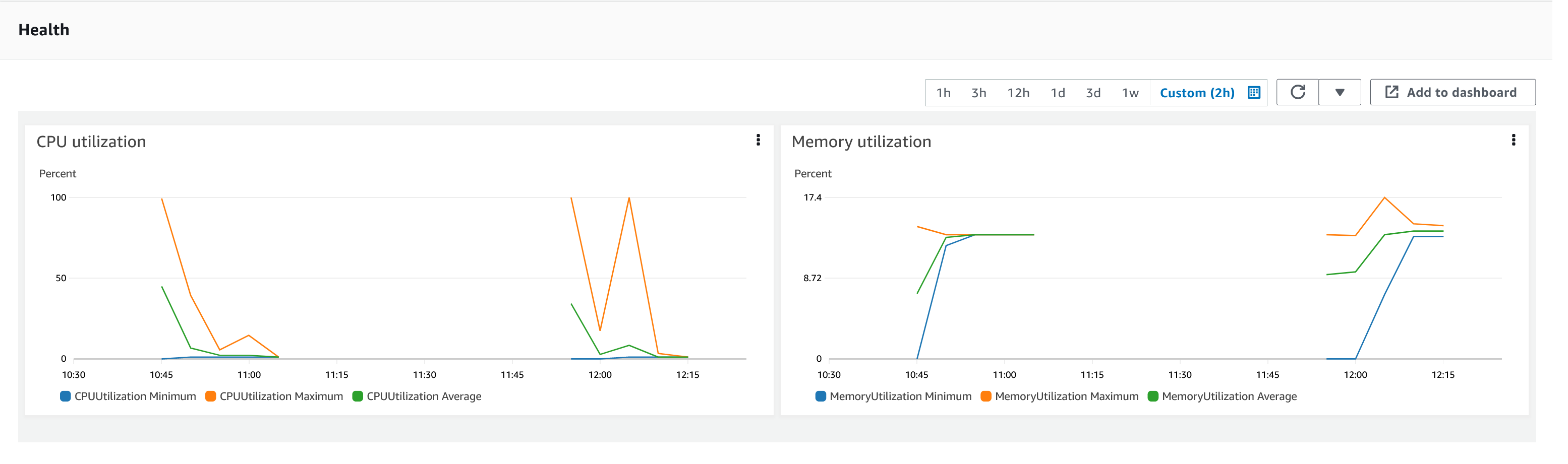
Task: Toggle MemoryUtilization Minimum blue legend swatch
Action: pos(829,400)
